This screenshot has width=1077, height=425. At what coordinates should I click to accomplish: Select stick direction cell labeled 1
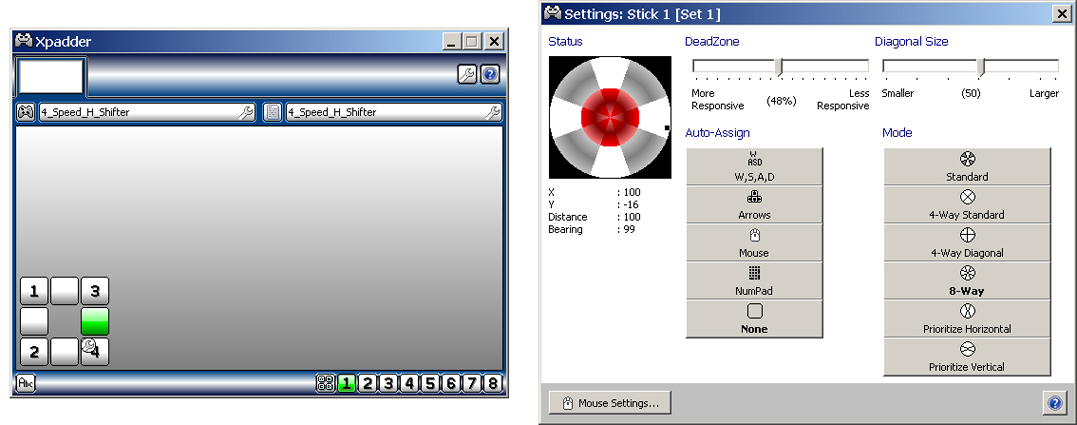(34, 291)
